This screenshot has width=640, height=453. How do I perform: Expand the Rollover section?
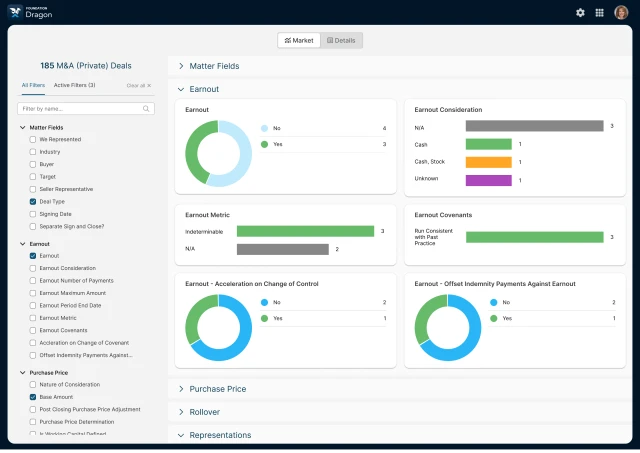(x=181, y=412)
